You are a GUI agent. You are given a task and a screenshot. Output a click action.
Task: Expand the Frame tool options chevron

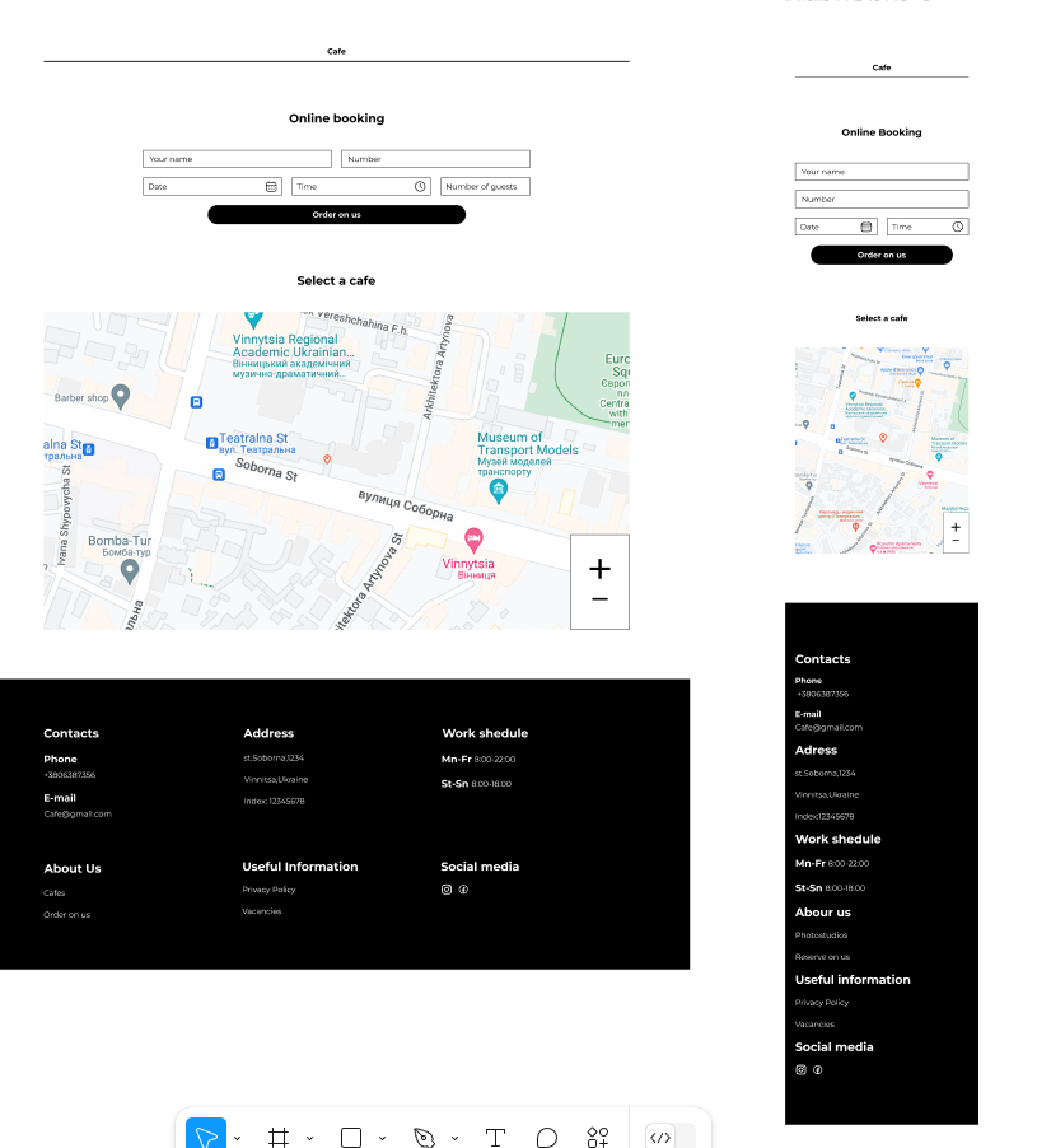click(310, 1138)
